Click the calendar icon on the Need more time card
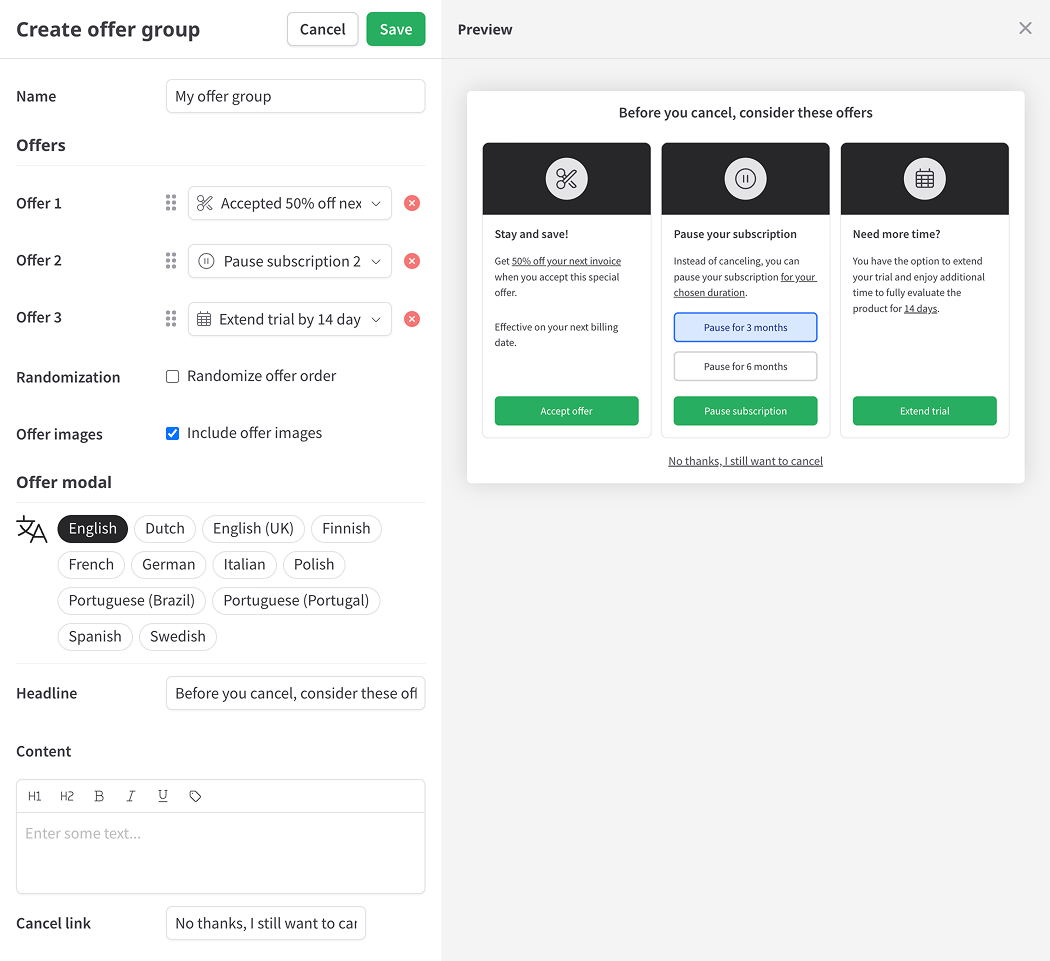This screenshot has width=1050, height=961. pos(924,179)
